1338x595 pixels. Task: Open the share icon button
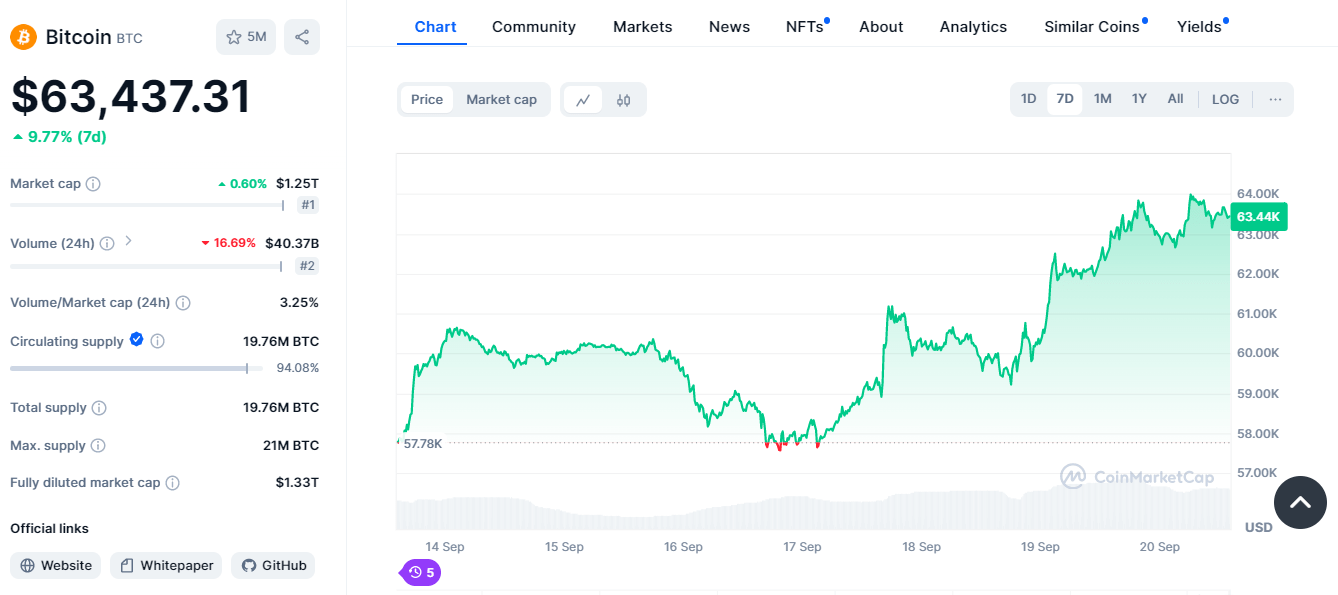pyautogui.click(x=302, y=37)
